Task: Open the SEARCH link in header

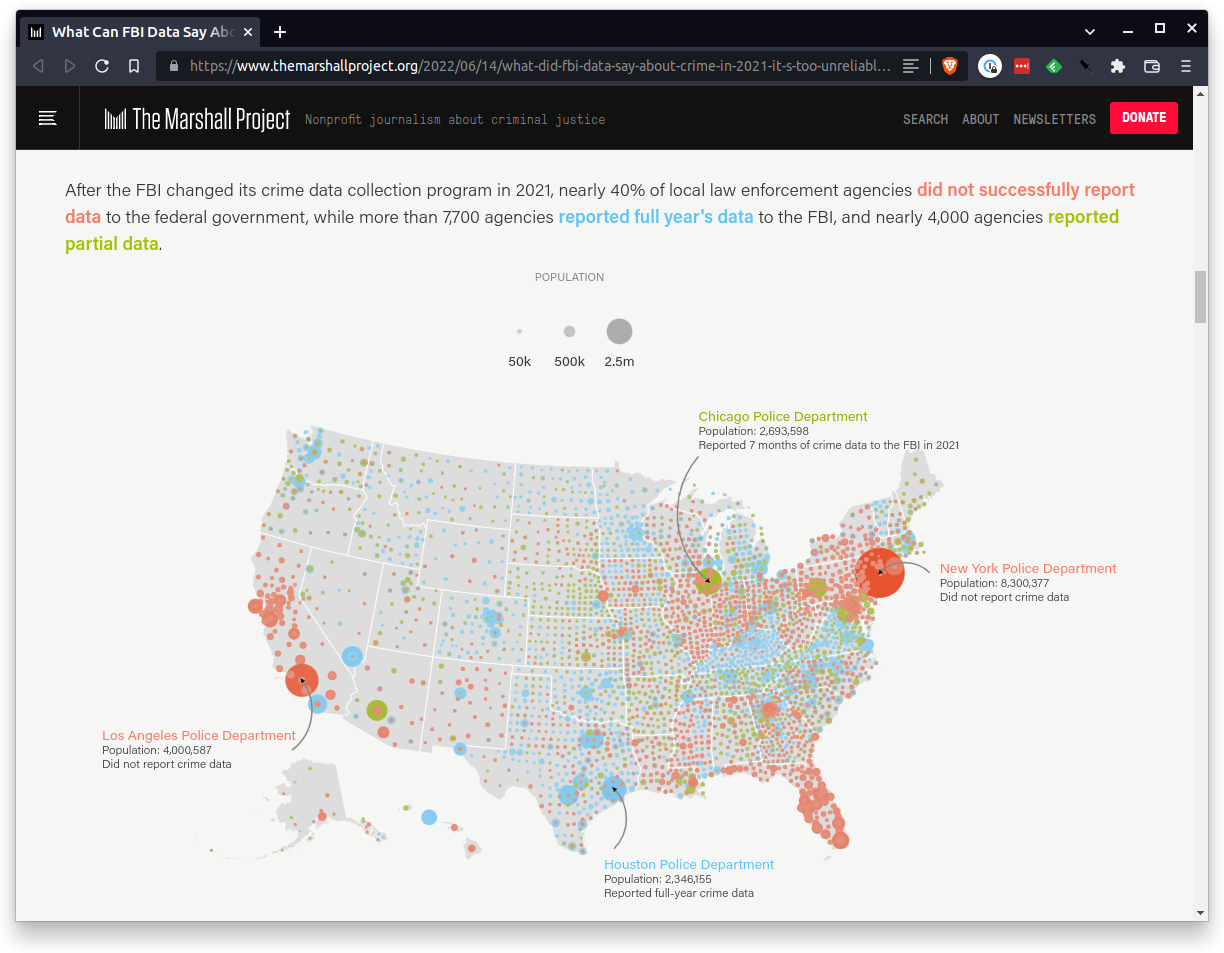Action: 925,119
